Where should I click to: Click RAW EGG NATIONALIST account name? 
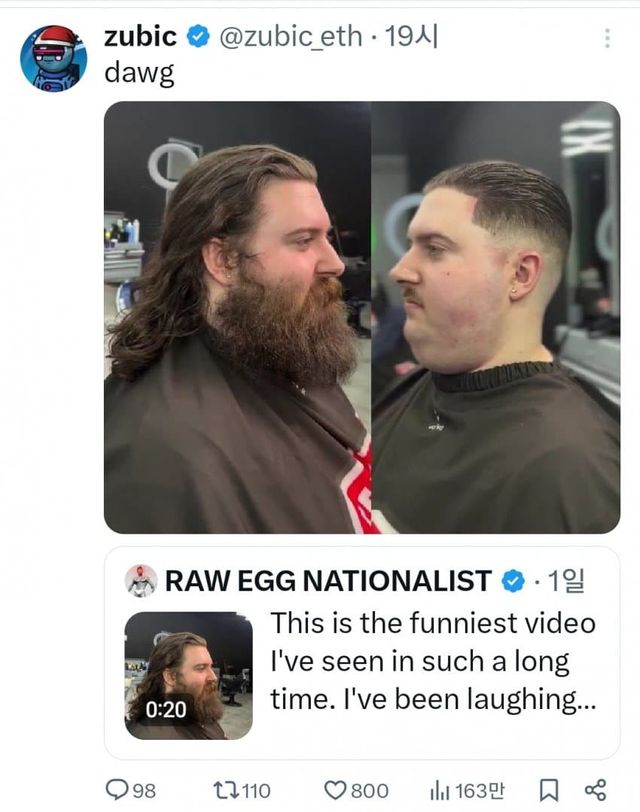click(328, 580)
